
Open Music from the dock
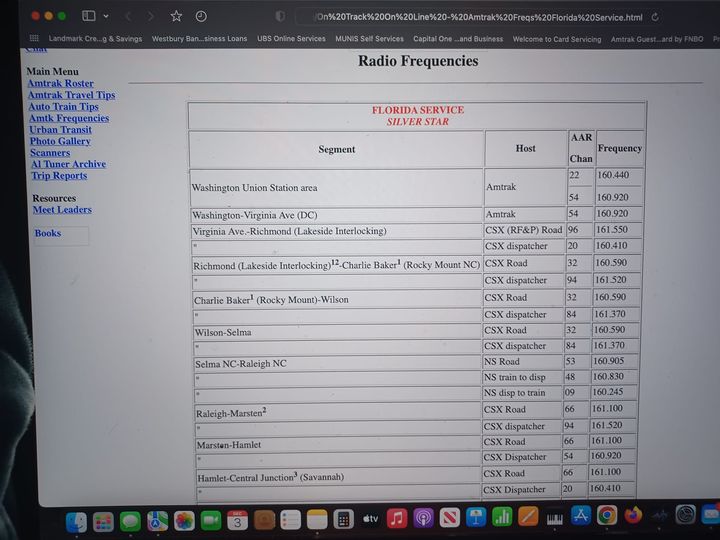point(397,519)
